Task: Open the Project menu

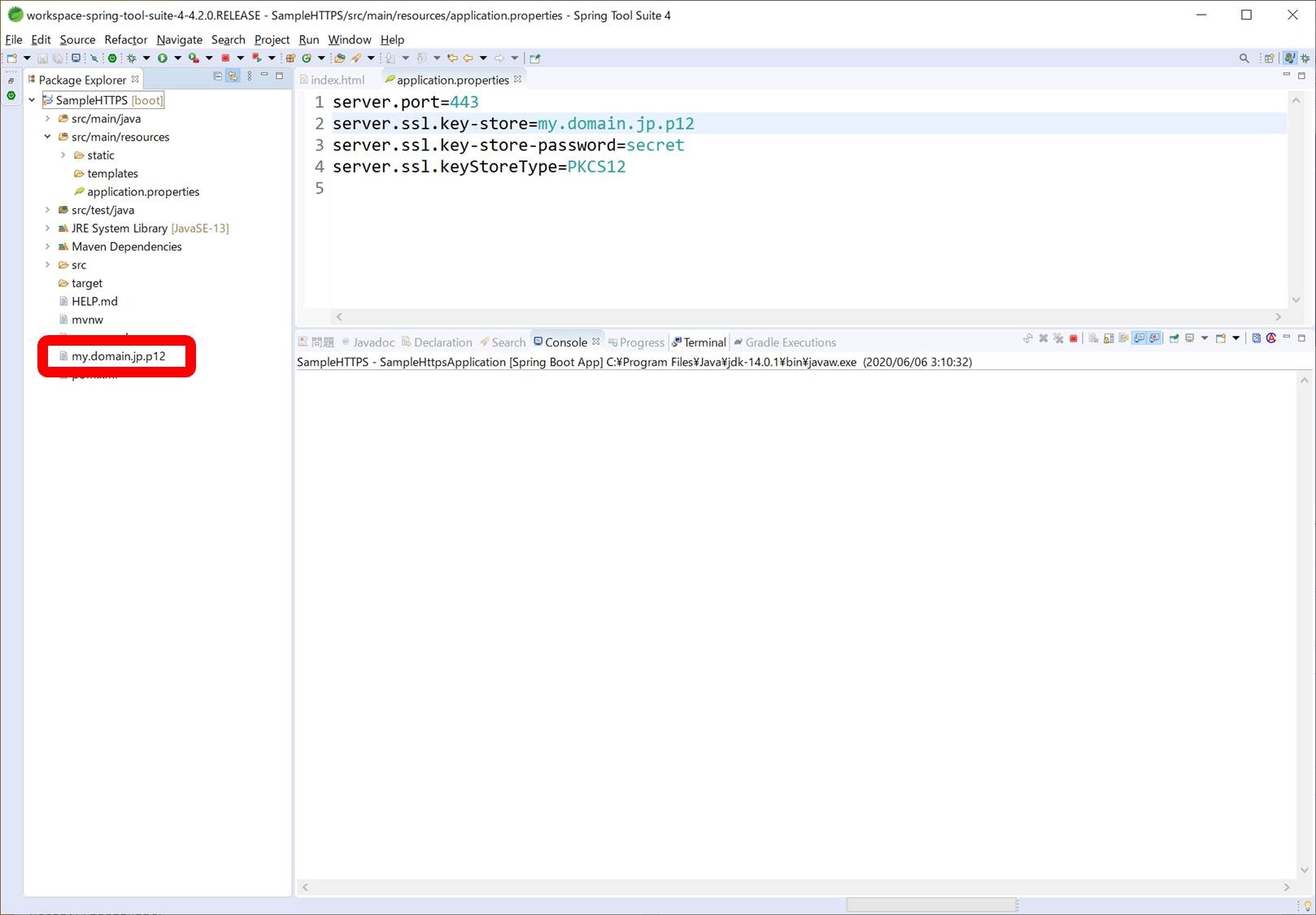Action: 272,39
